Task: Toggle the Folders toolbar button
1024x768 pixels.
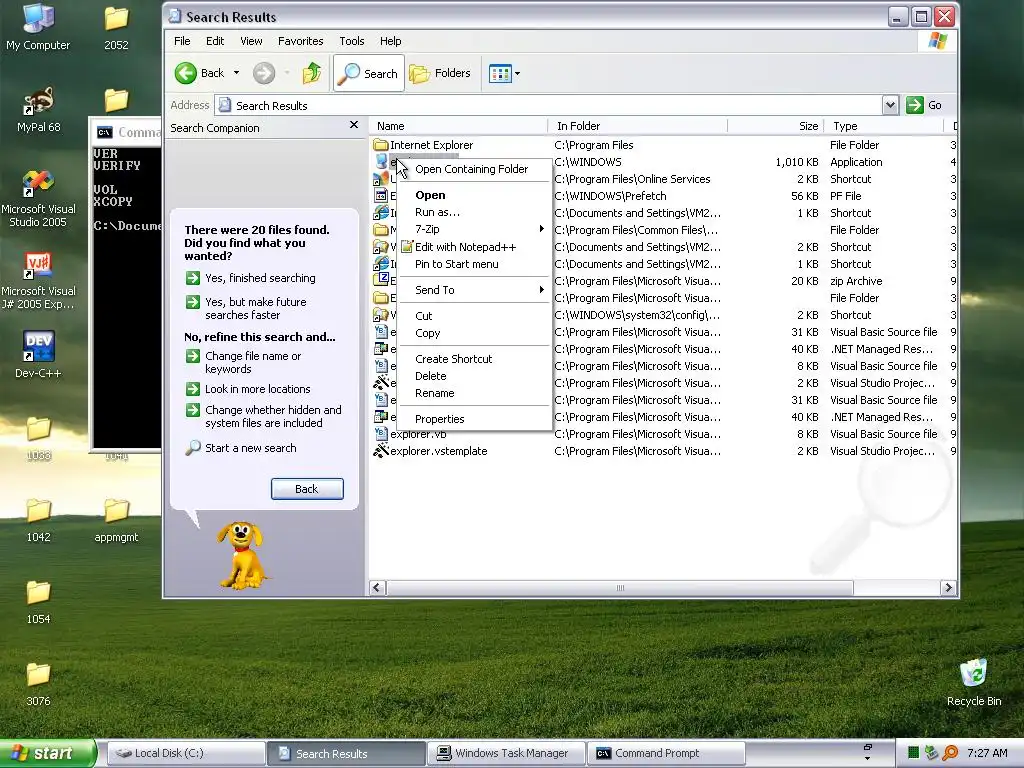Action: [440, 73]
